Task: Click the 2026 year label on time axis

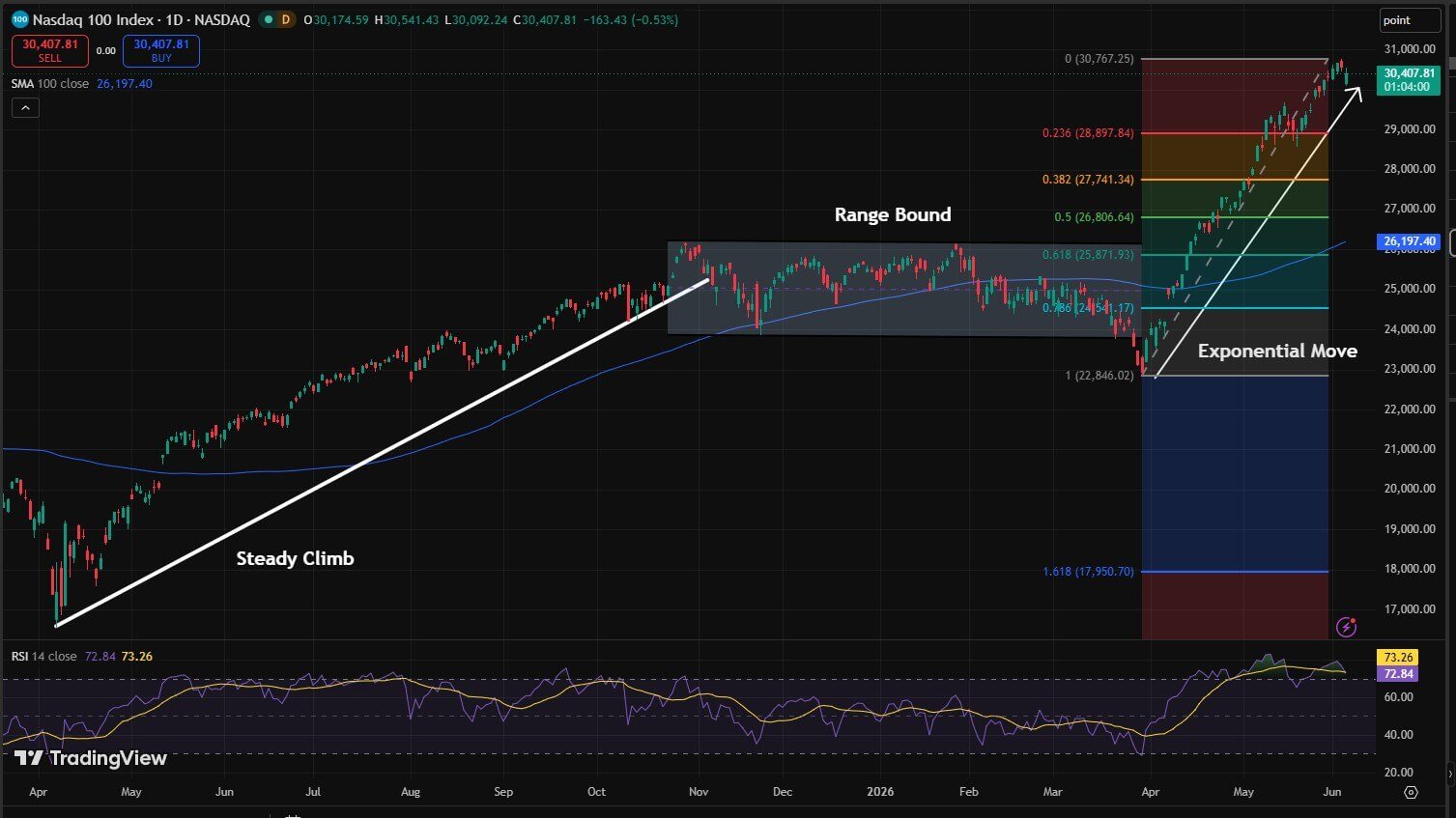Action: coord(880,791)
